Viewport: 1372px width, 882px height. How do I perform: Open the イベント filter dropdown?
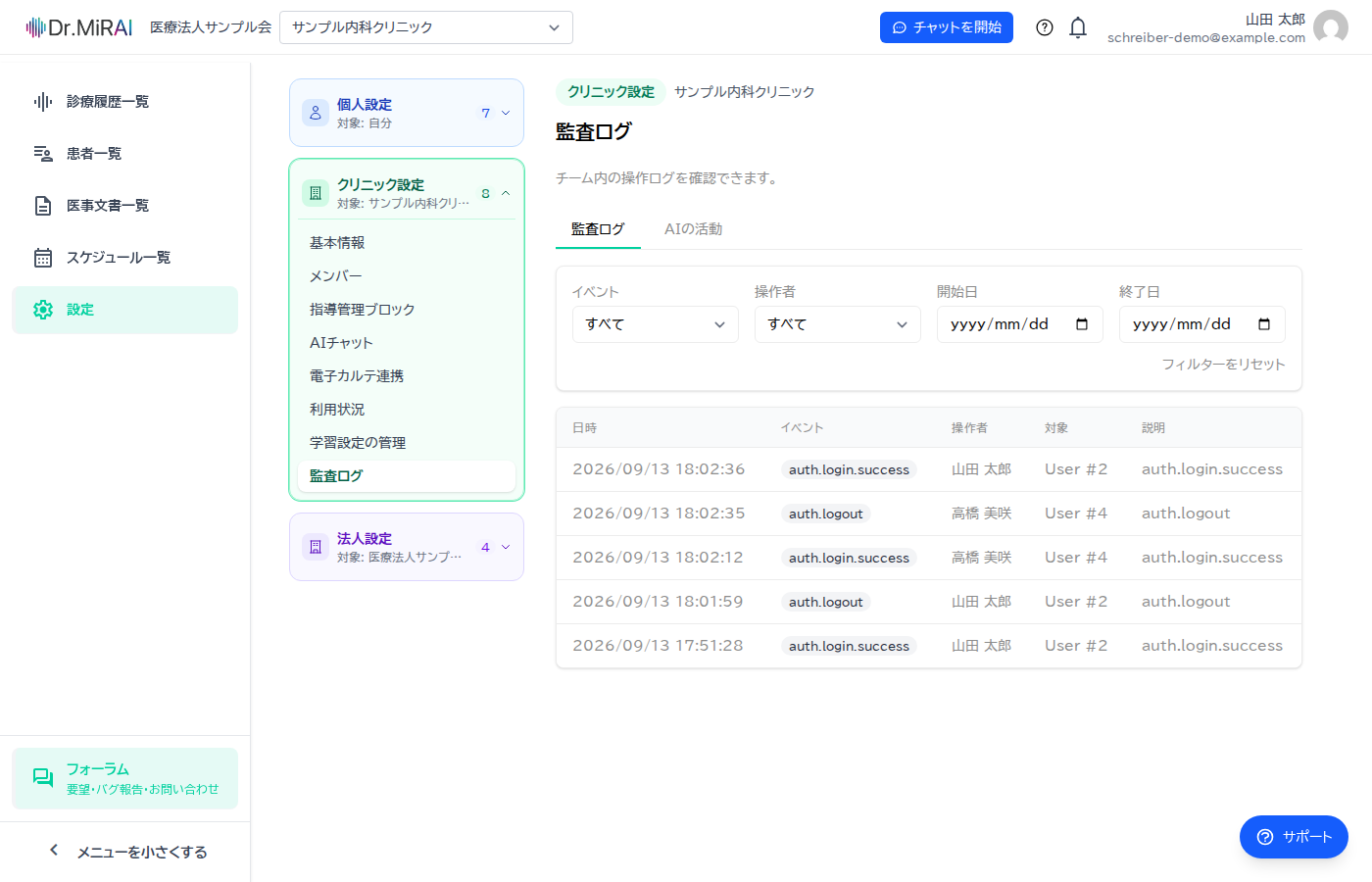[656, 324]
